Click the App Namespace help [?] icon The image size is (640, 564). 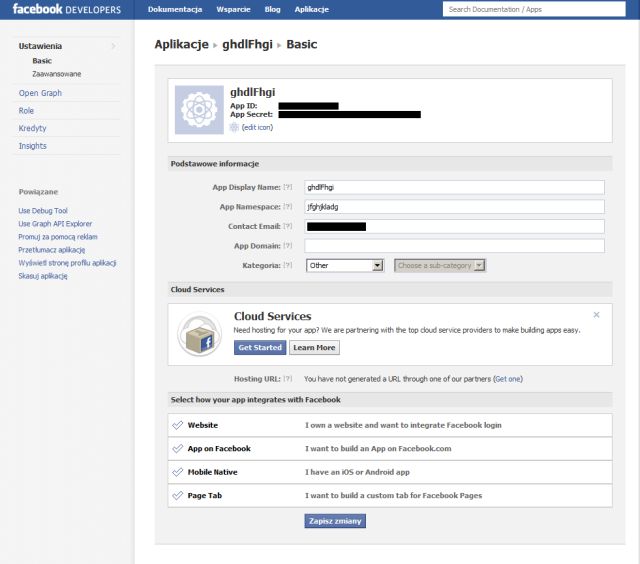pyautogui.click(x=288, y=207)
